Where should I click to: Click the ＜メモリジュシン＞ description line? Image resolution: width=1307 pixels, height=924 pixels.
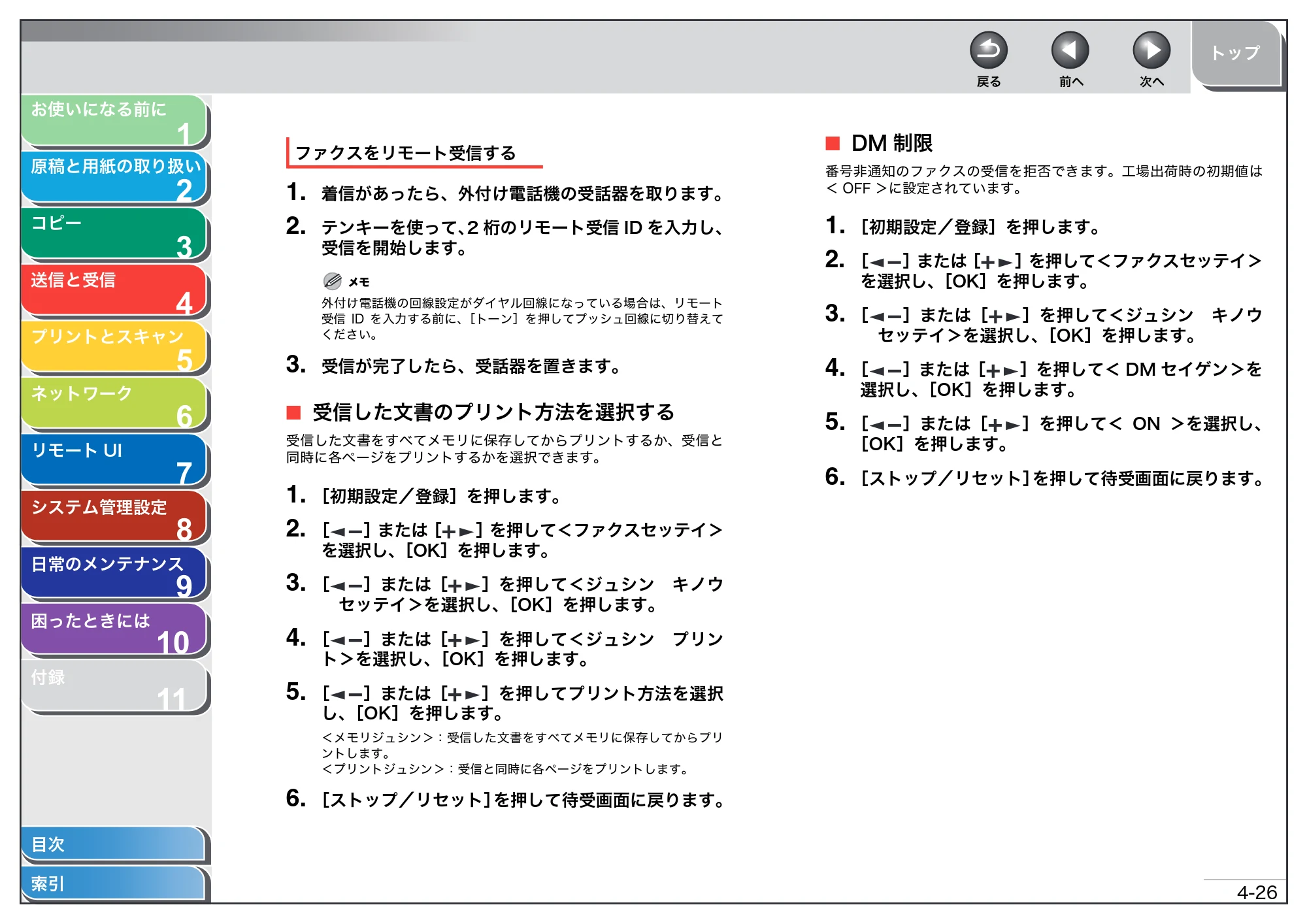click(522, 745)
